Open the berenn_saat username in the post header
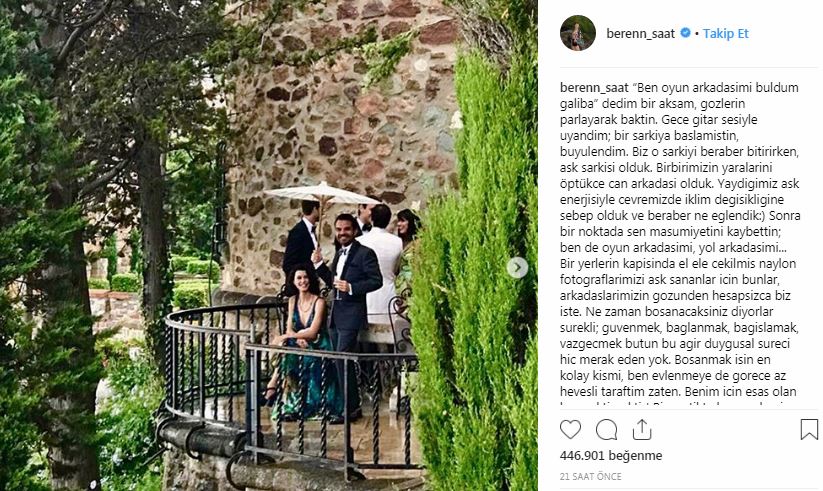 [x=640, y=34]
